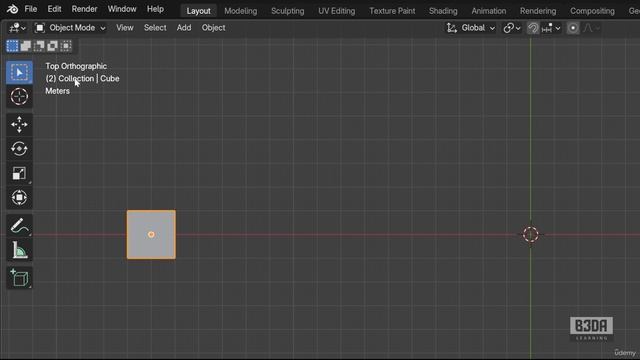
Task: Activate the Move tool
Action: (19, 124)
